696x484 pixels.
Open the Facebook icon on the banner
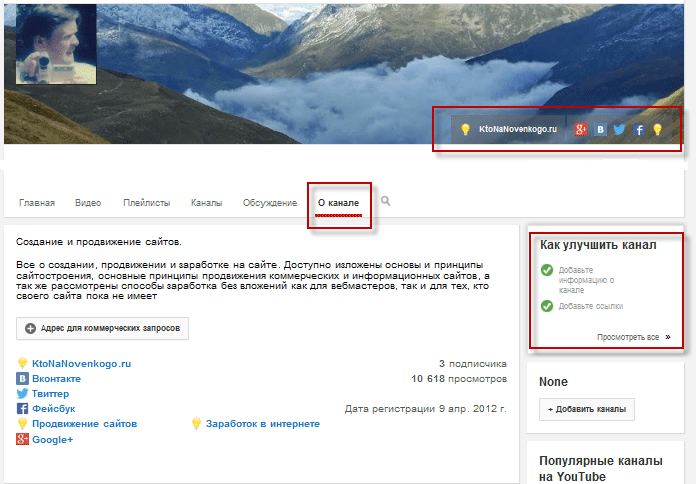(638, 129)
